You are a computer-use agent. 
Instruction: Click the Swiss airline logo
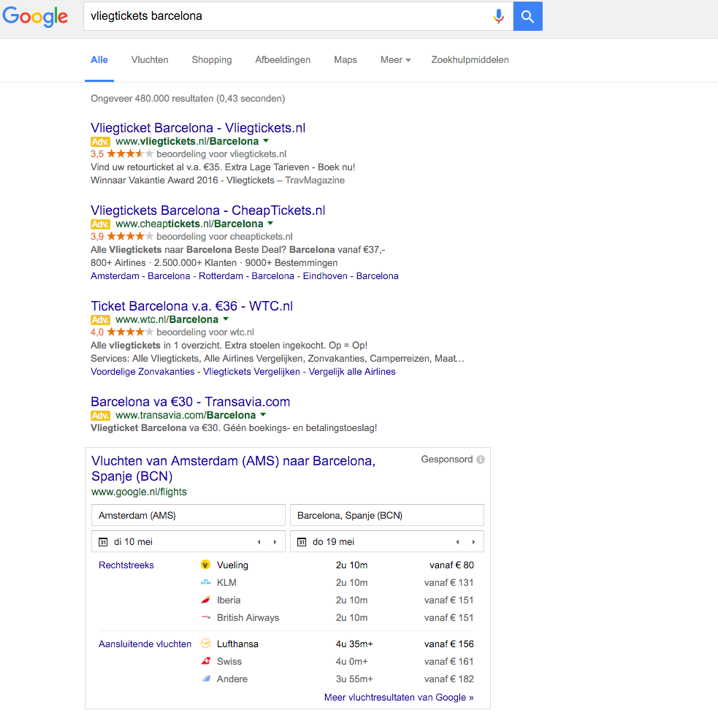pos(206,661)
